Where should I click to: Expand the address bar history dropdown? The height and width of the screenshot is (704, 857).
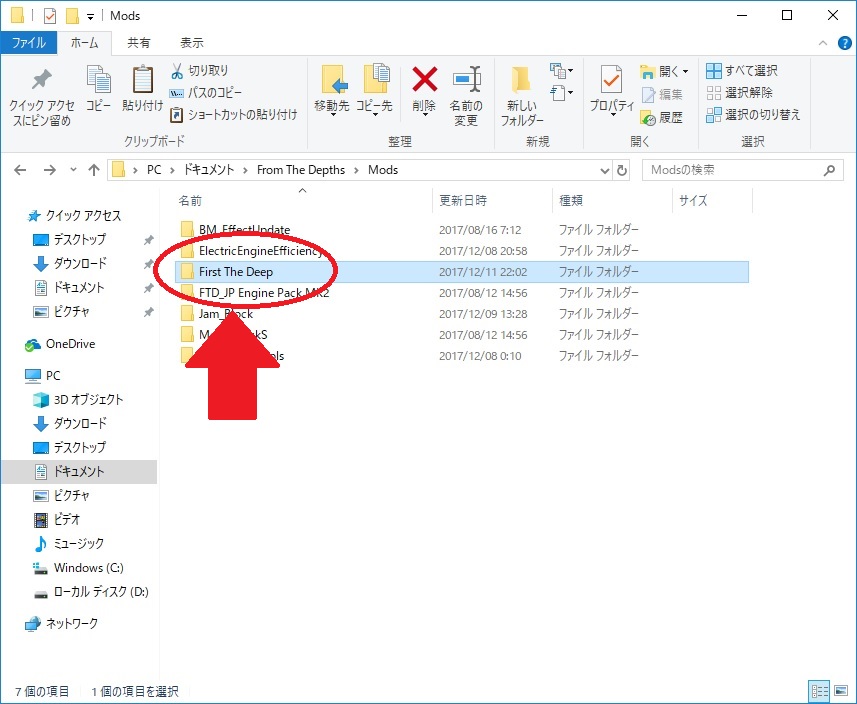tap(604, 170)
